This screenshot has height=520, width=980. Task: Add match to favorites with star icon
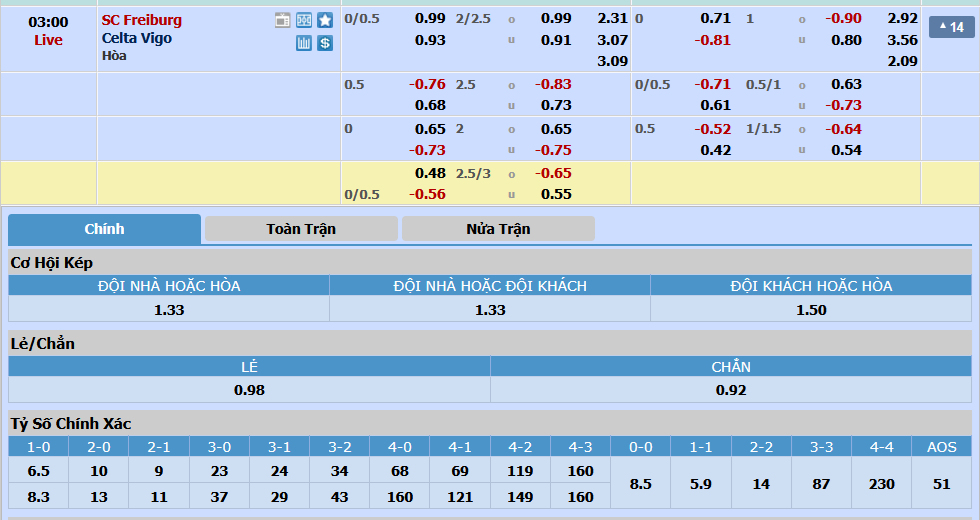[325, 20]
